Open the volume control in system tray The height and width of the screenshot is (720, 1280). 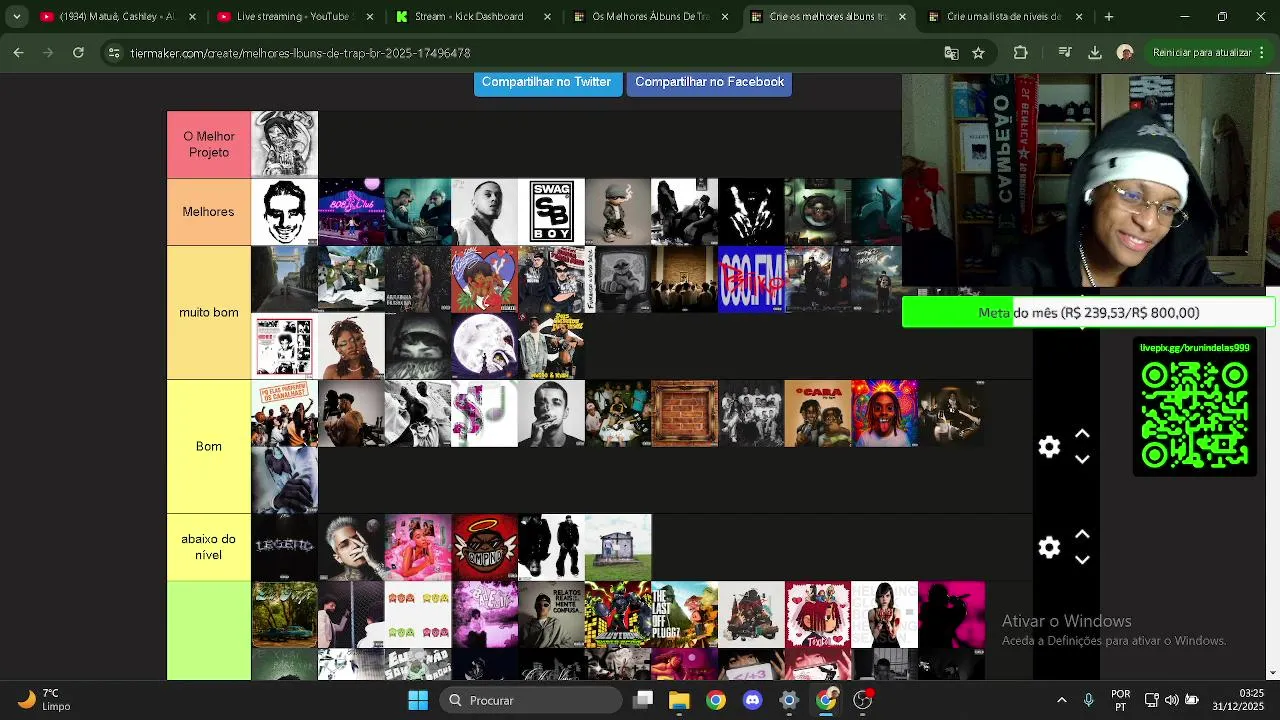point(1171,700)
